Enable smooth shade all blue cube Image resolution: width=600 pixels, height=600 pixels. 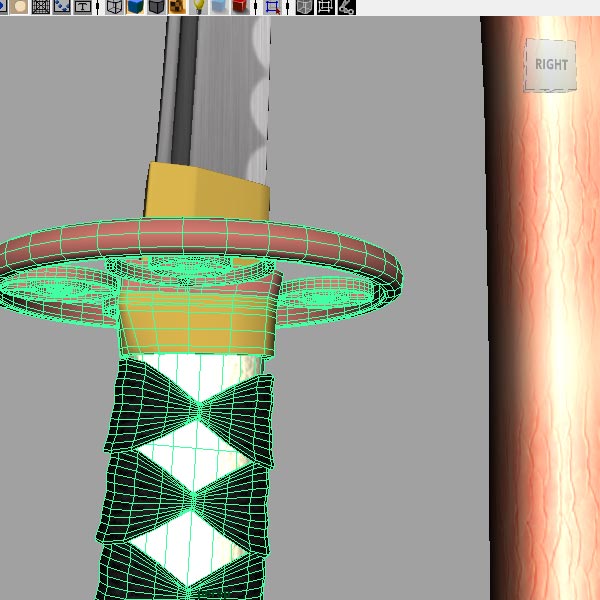(x=135, y=7)
